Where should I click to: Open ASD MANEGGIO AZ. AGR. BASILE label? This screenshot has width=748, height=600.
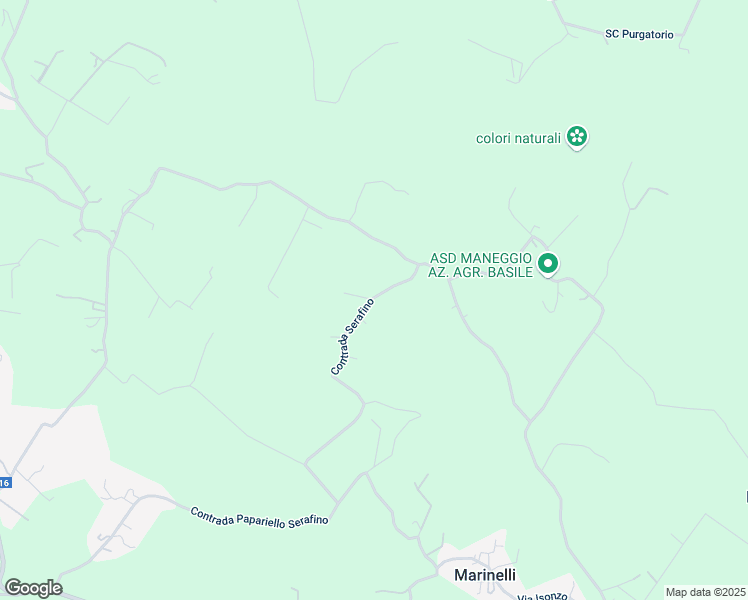[x=480, y=265]
